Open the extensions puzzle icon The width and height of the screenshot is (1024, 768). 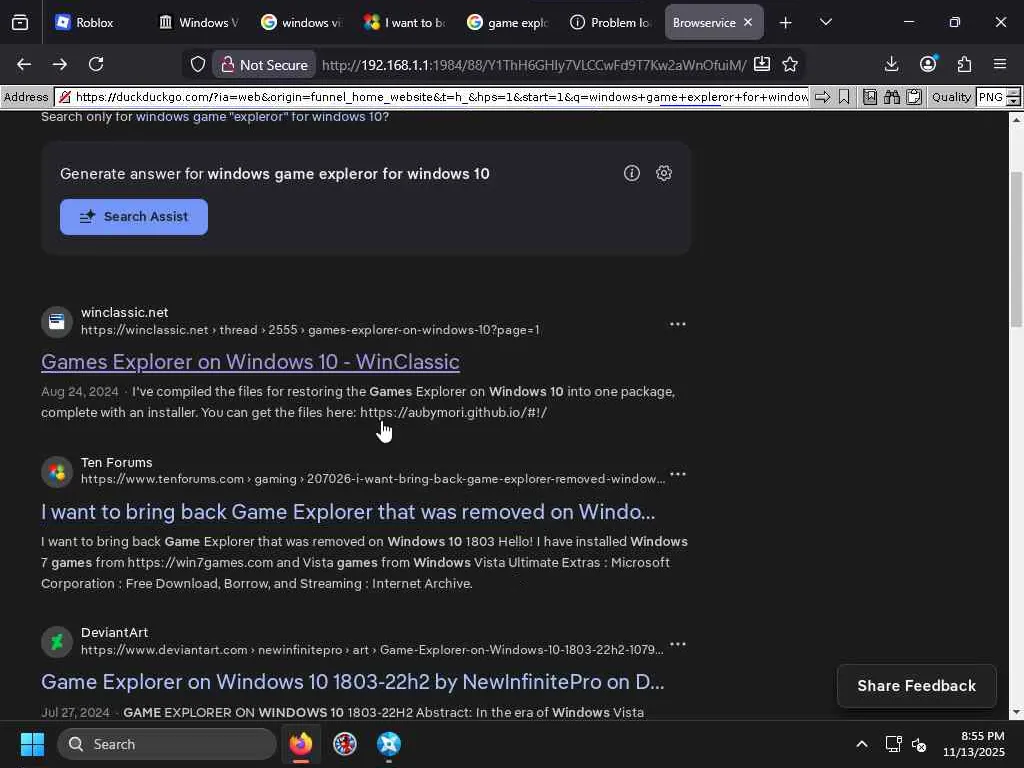964,64
